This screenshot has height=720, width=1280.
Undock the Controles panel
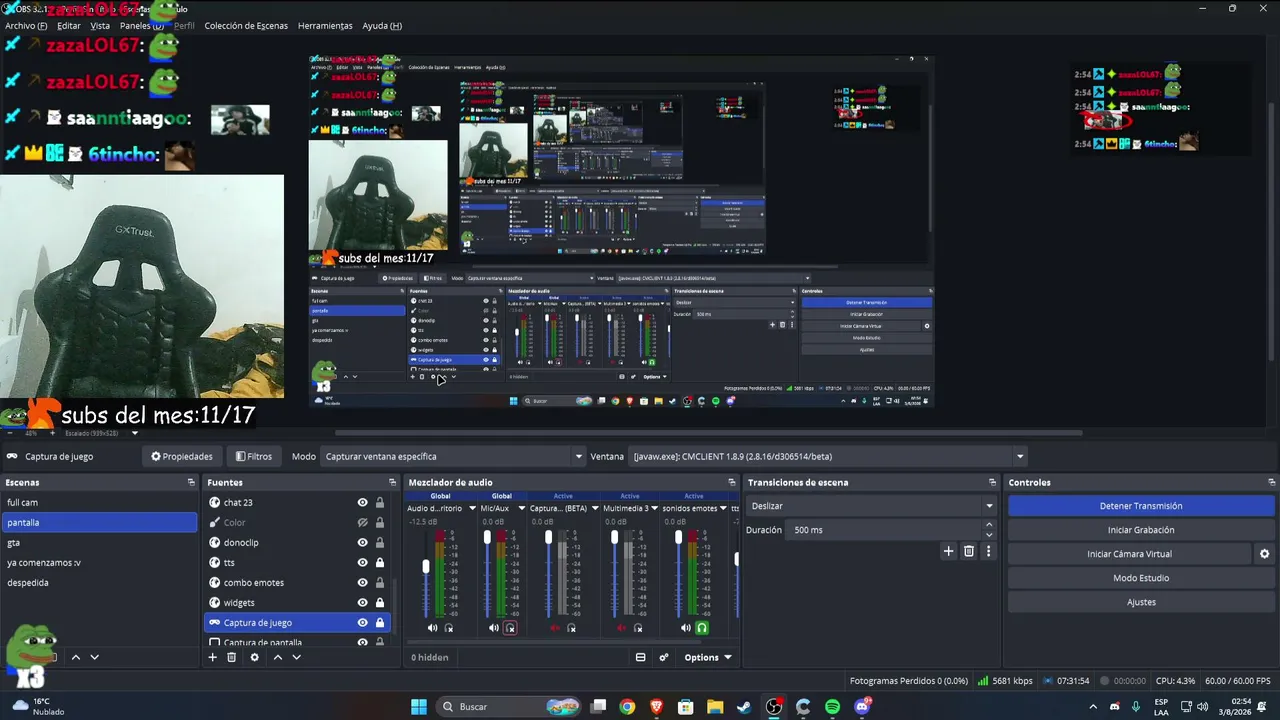(x=1271, y=482)
